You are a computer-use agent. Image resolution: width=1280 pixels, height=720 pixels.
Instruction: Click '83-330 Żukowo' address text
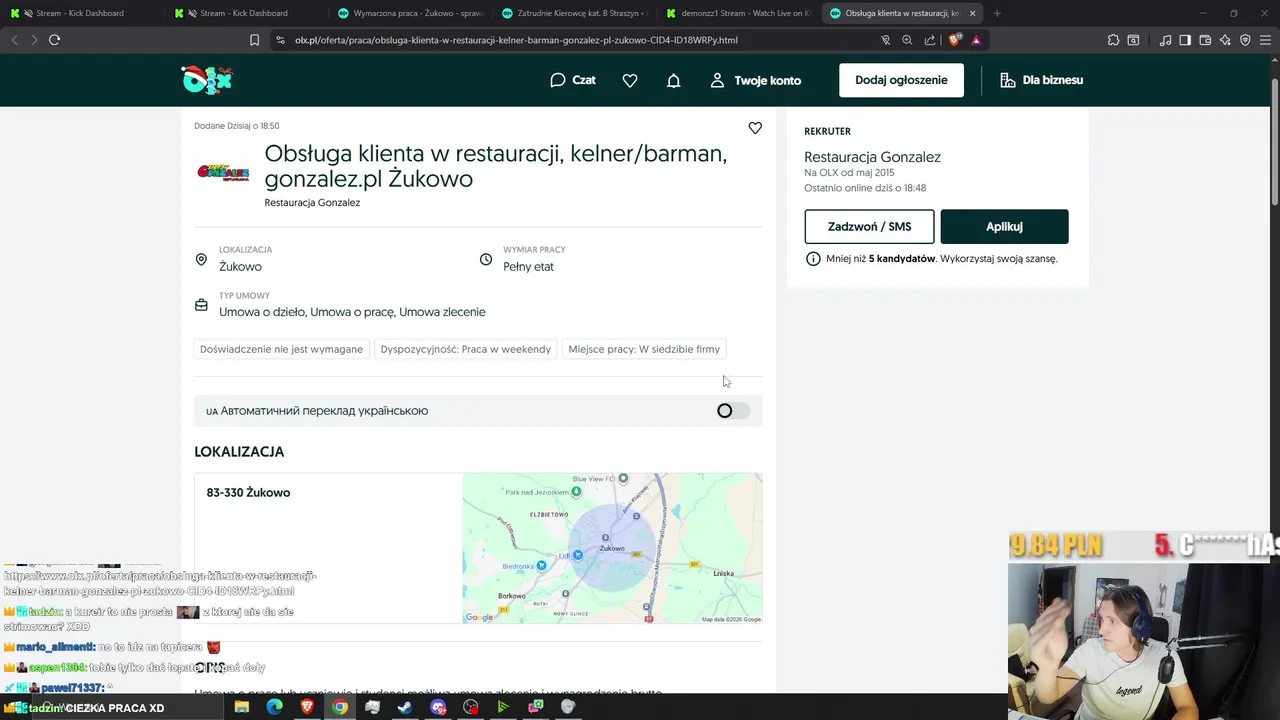coord(248,493)
